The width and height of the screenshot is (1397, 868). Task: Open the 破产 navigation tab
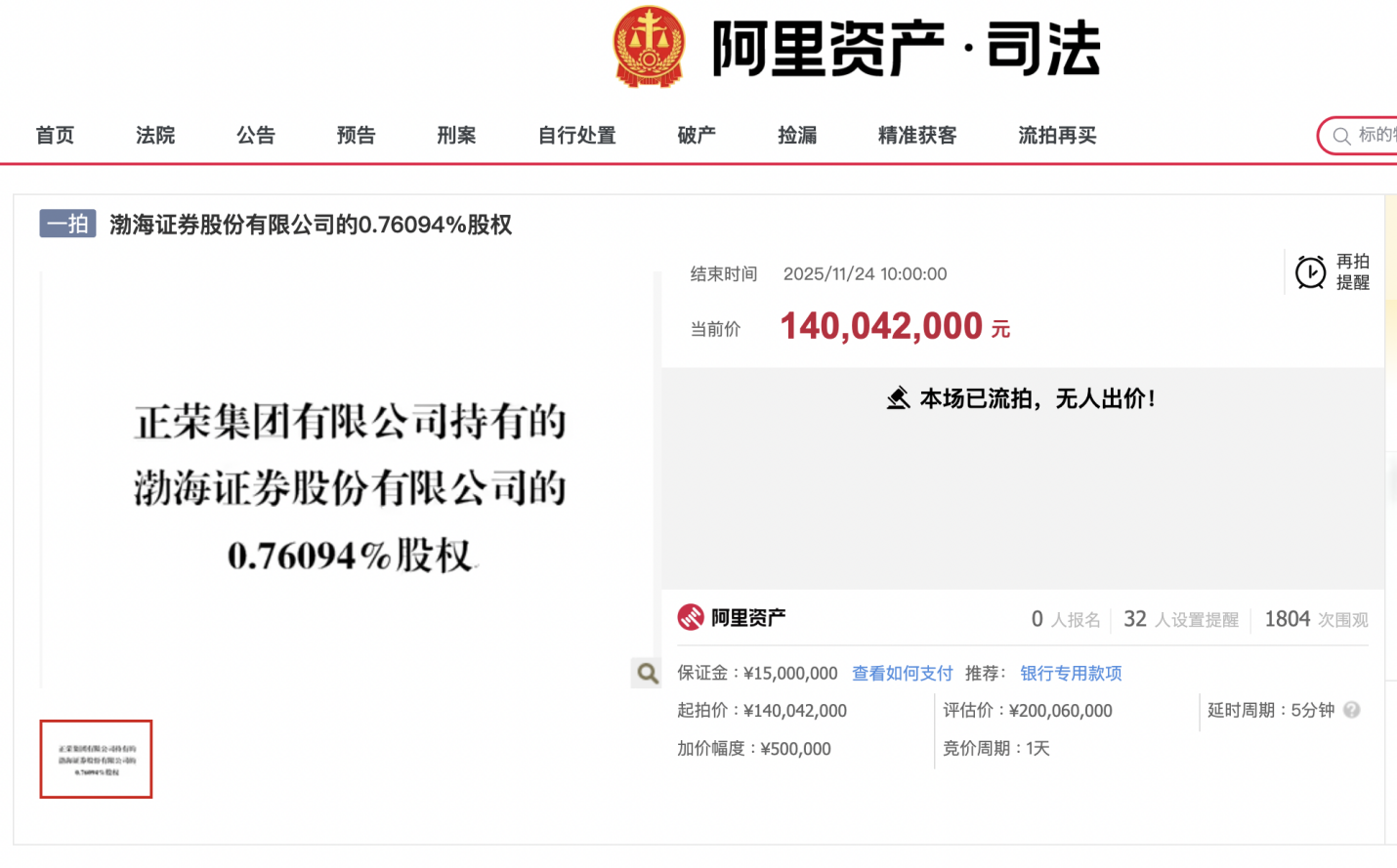point(697,136)
